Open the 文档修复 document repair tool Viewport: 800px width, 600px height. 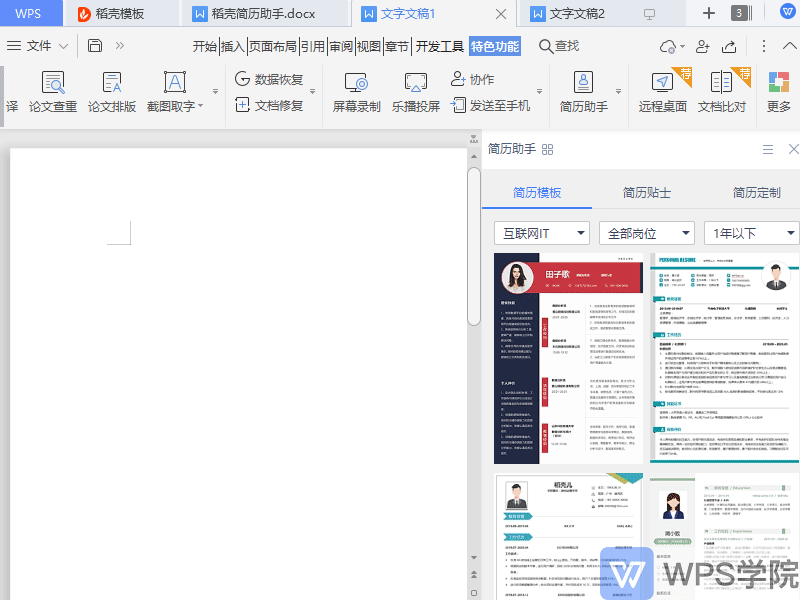pos(269,106)
